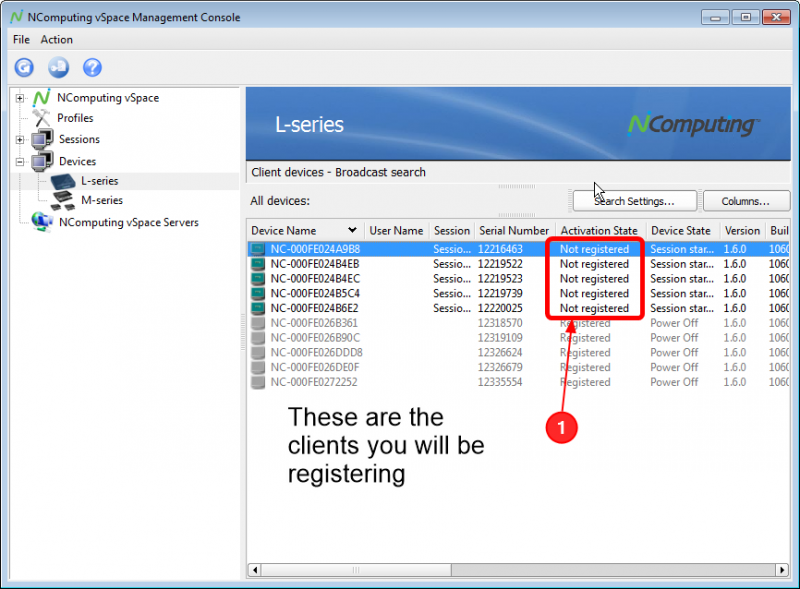The image size is (800, 589).
Task: Click the device icon for NC-000FE024B6E2
Action: coord(258,308)
